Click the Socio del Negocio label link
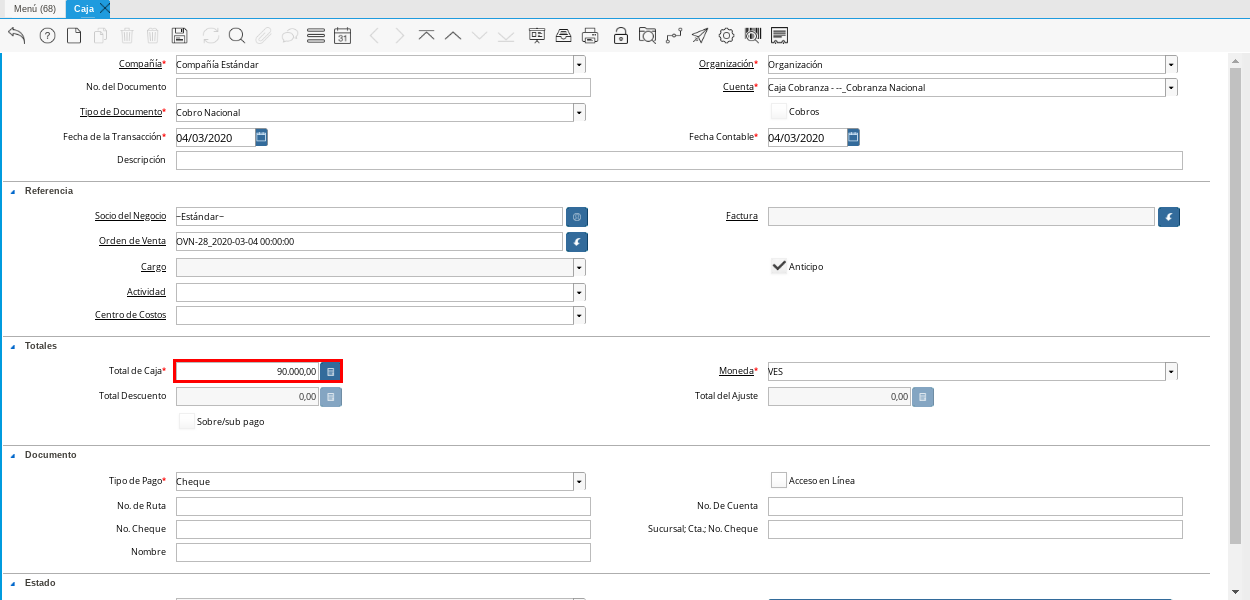 coord(130,216)
